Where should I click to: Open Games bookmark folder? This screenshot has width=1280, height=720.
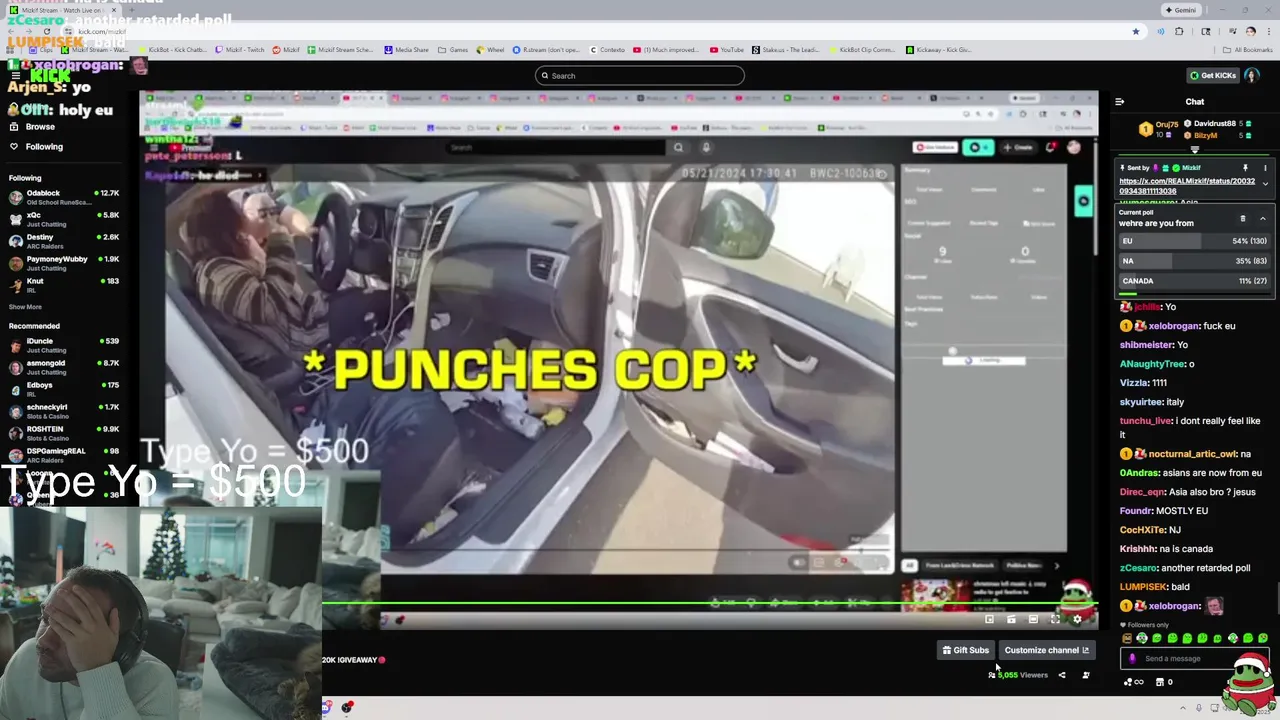pos(453,50)
